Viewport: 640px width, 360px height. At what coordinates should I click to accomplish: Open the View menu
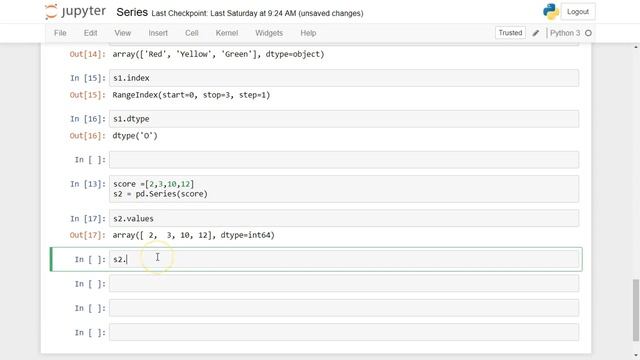[x=122, y=33]
